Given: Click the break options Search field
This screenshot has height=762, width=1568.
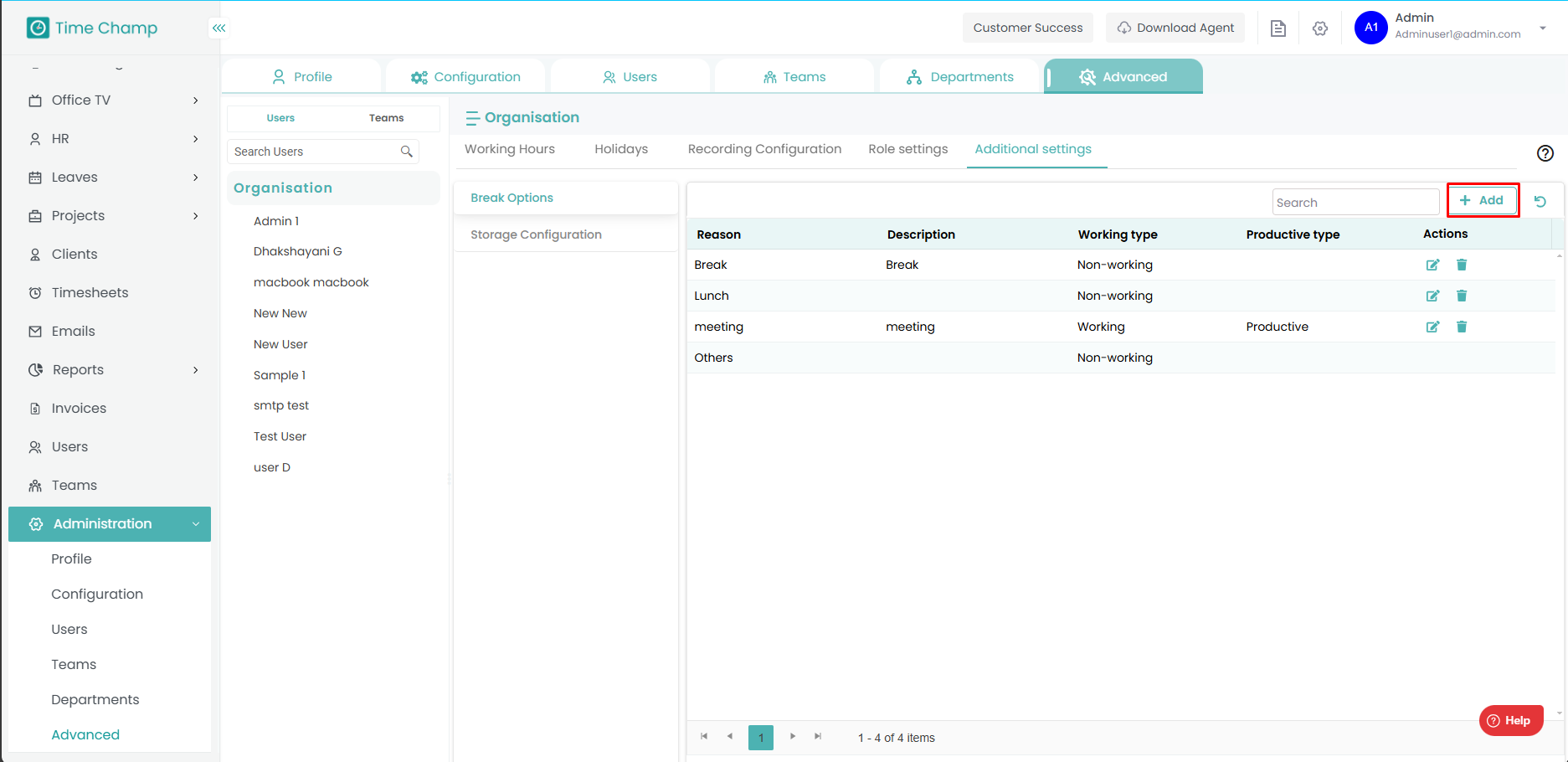Looking at the screenshot, I should (1355, 203).
